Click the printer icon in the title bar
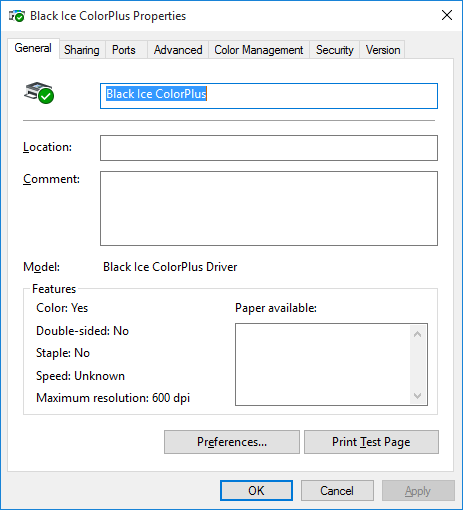 (x=17, y=16)
